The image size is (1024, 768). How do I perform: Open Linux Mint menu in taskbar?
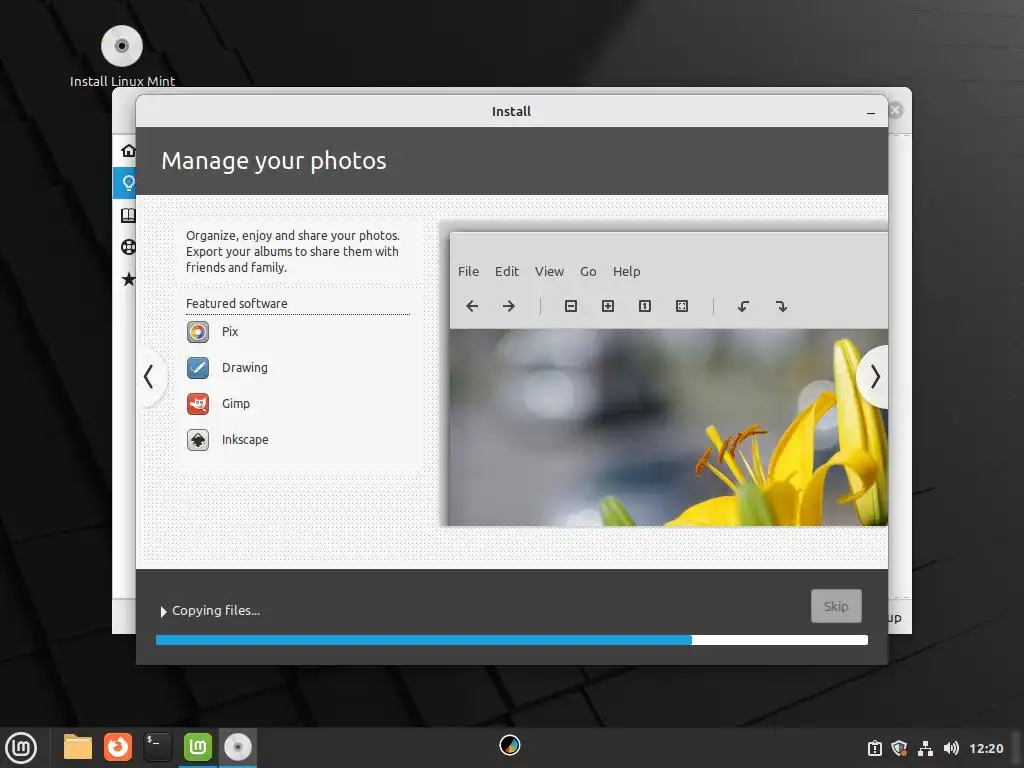tap(21, 748)
